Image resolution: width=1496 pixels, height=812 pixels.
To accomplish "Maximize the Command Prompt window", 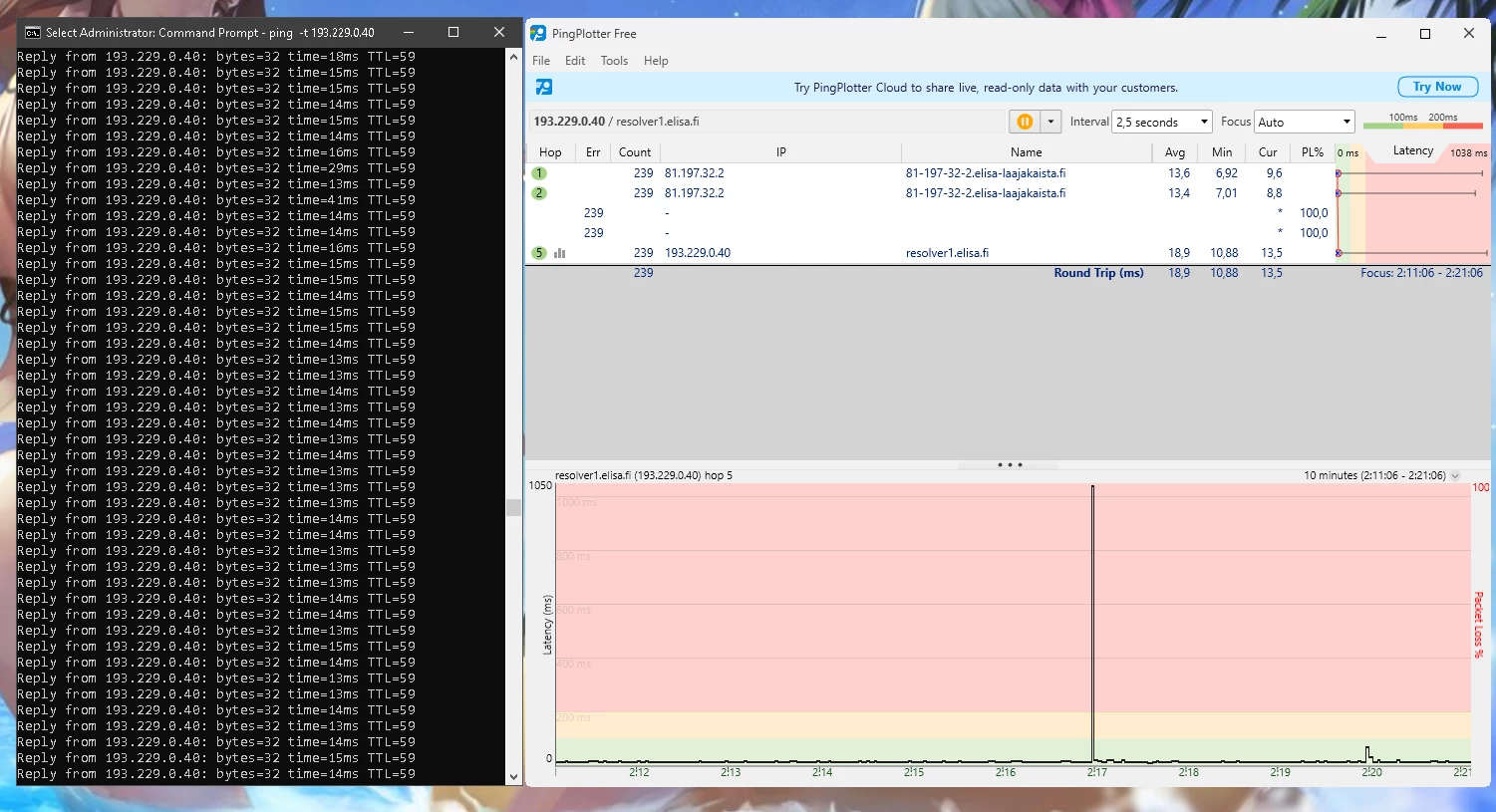I will coord(453,32).
